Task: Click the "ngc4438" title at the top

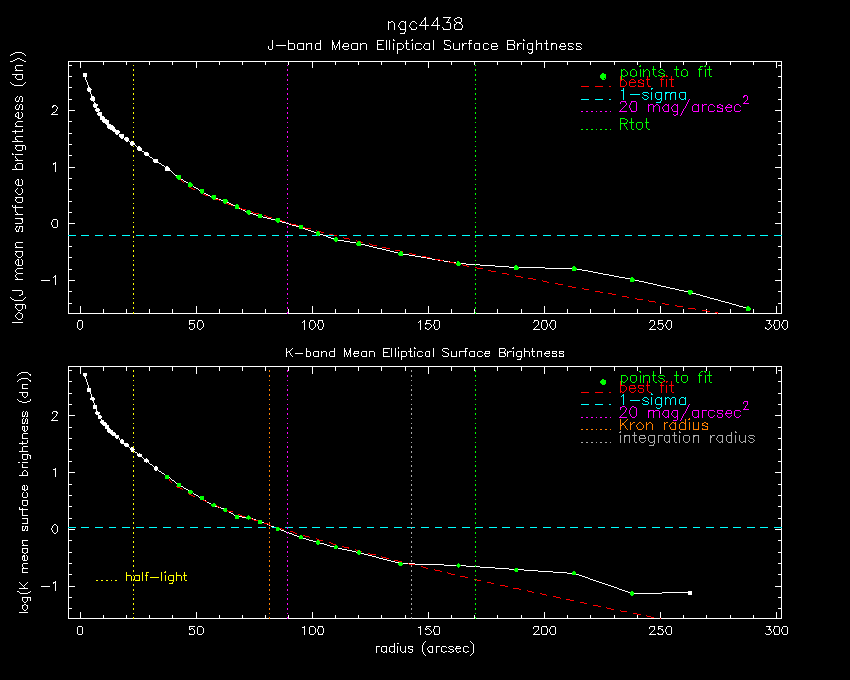Action: 424,23
